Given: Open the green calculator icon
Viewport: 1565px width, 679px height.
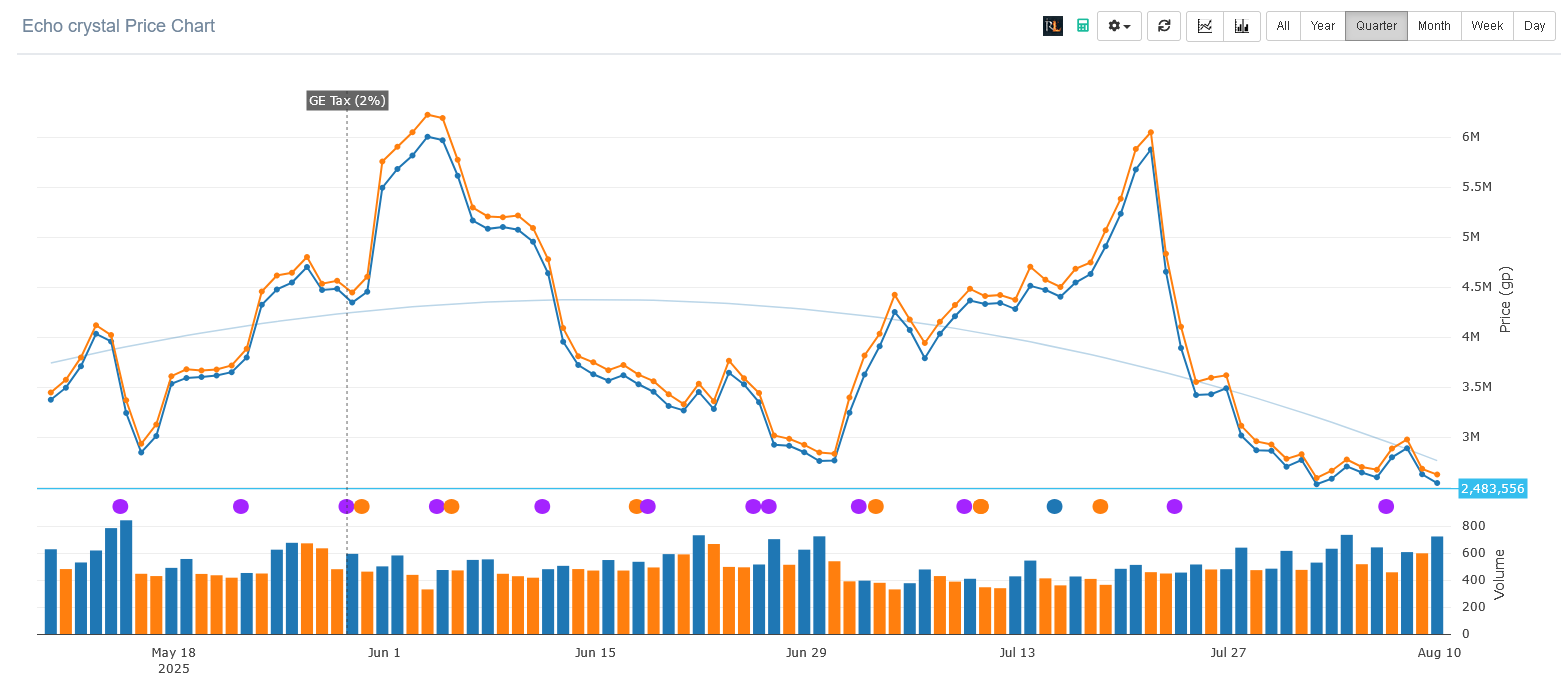Looking at the screenshot, I should [1083, 26].
